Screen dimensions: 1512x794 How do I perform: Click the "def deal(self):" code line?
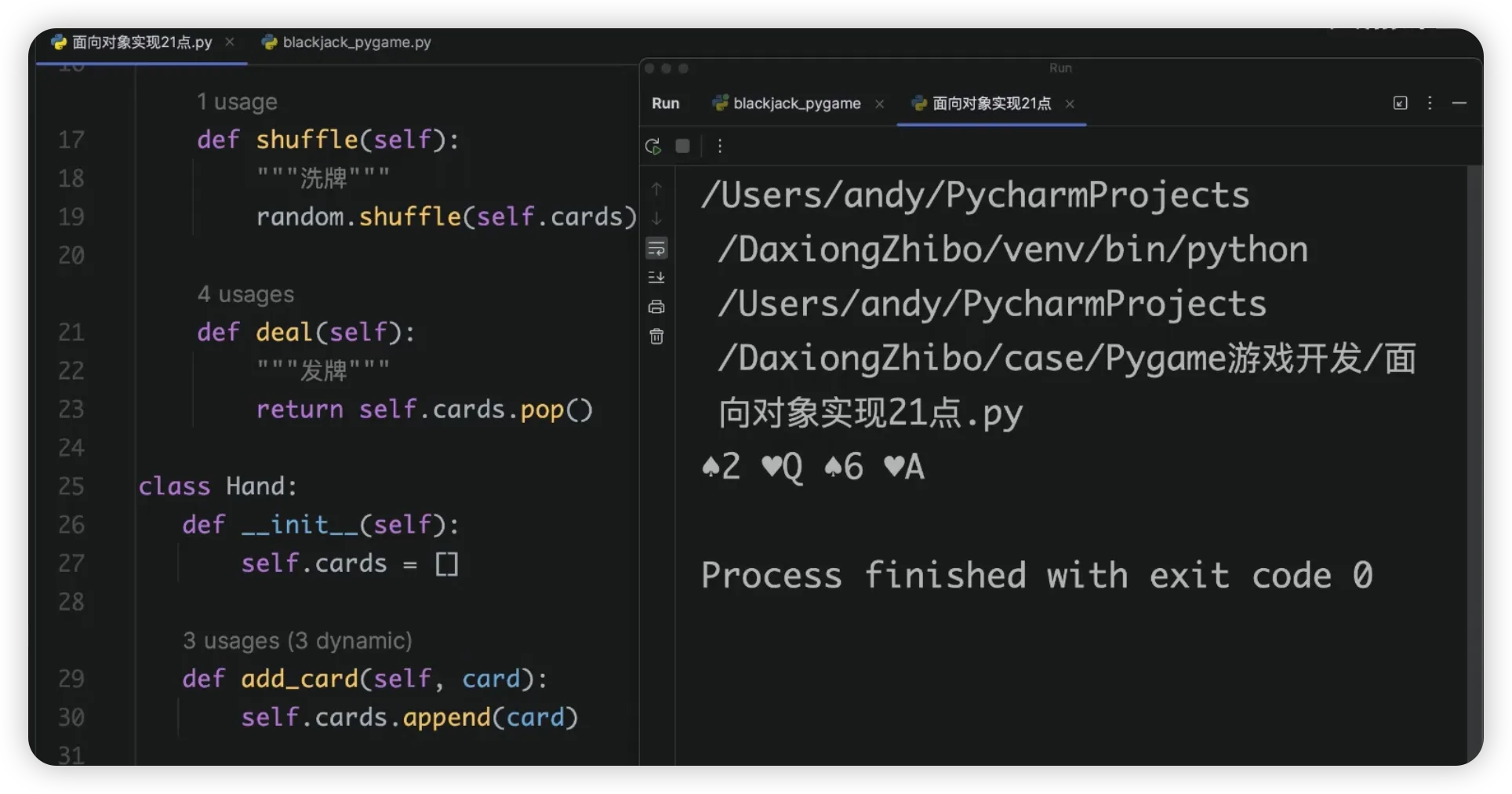coord(306,332)
